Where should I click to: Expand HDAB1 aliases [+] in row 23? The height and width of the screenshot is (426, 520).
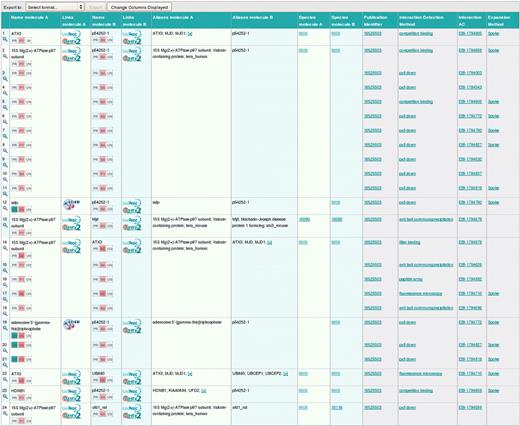(203, 391)
